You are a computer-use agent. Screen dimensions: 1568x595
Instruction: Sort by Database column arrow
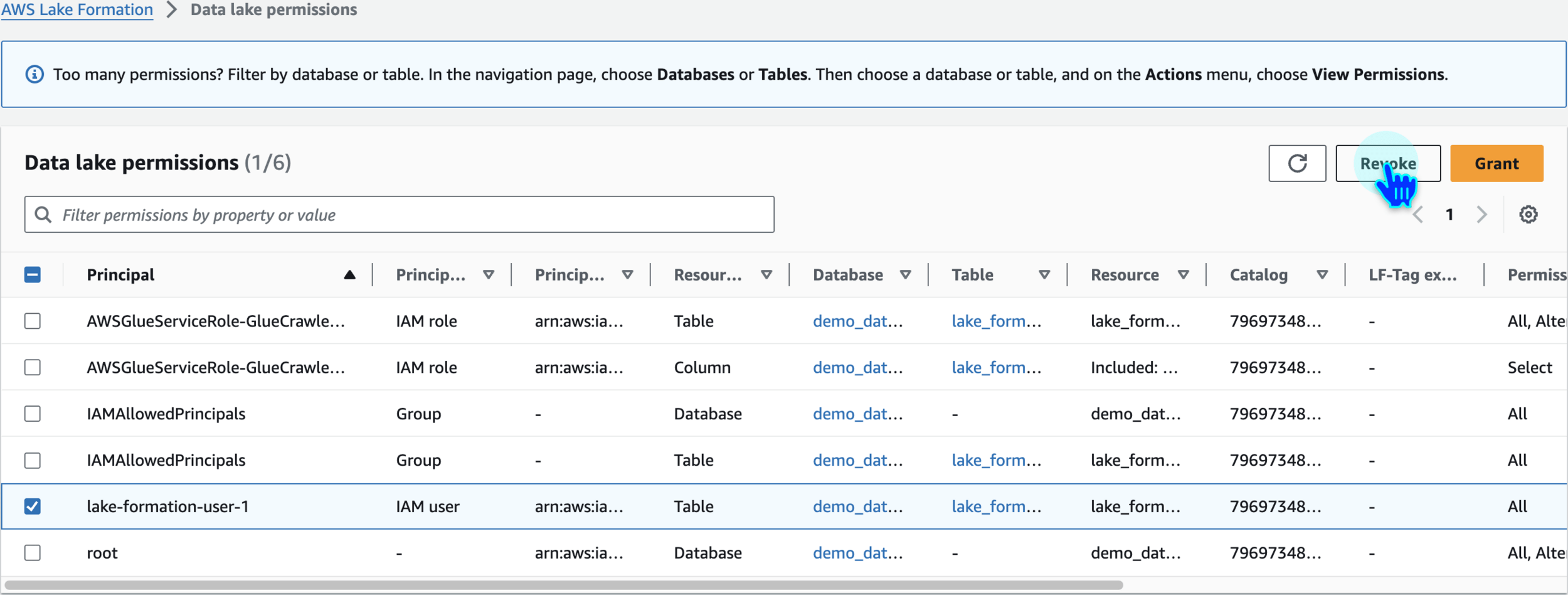(905, 275)
